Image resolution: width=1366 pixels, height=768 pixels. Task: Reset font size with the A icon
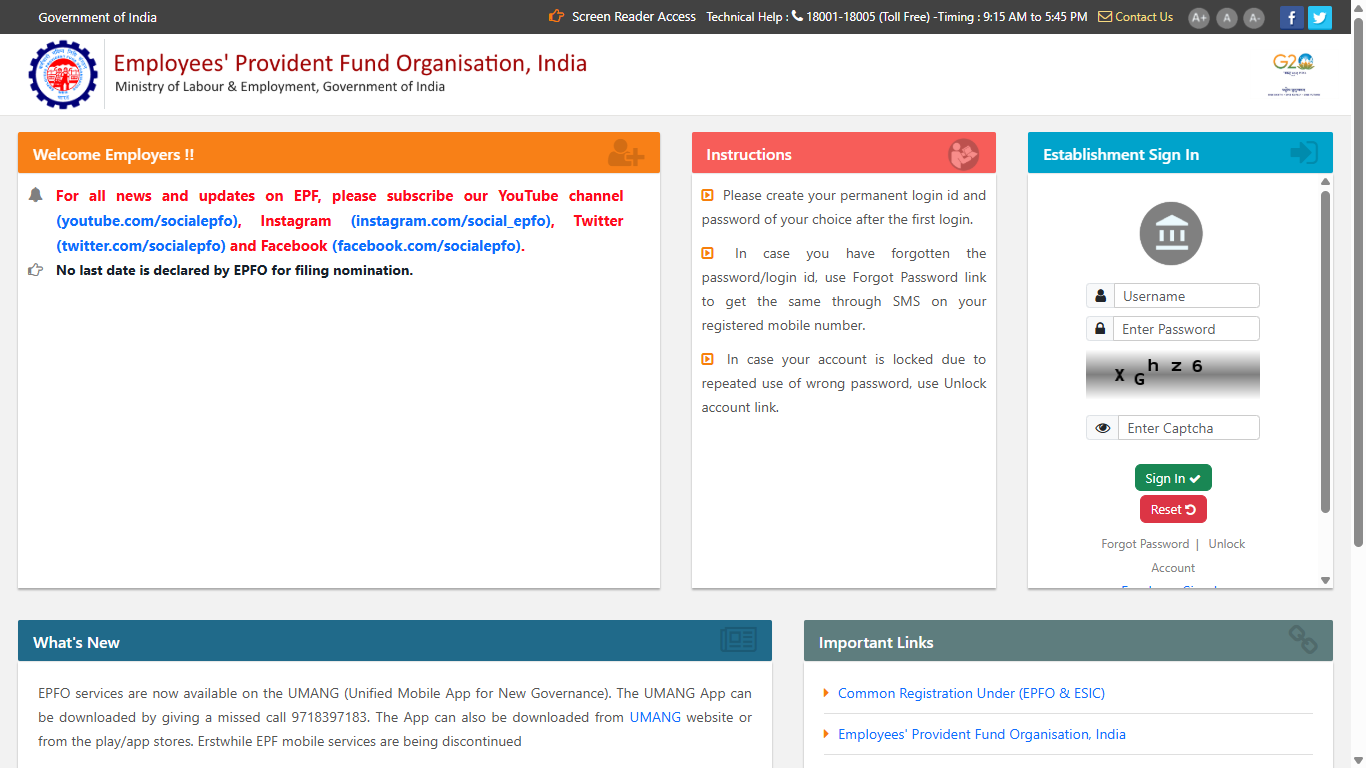coord(1227,17)
